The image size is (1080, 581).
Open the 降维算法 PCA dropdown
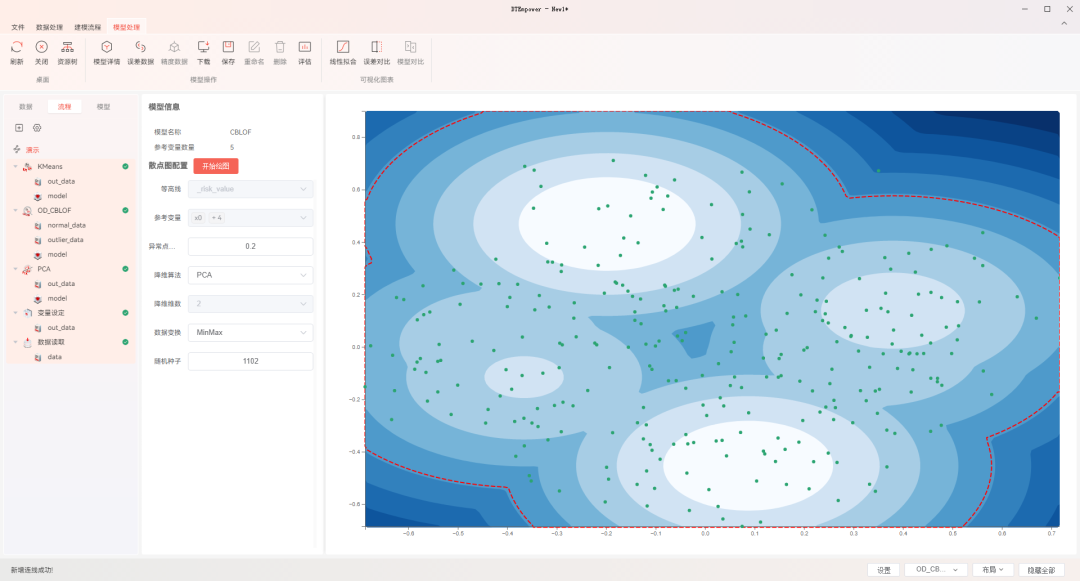(x=251, y=275)
